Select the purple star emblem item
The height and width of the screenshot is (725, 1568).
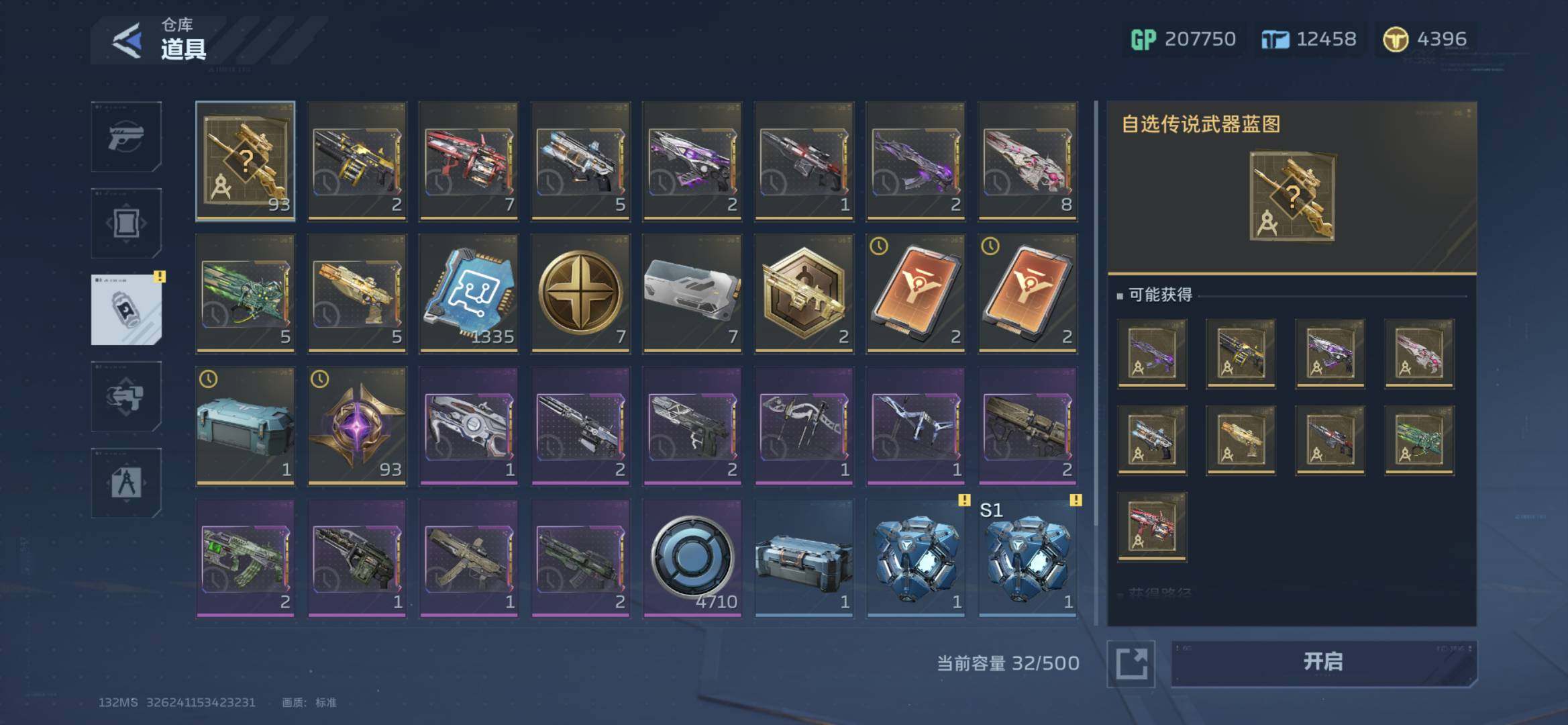tap(357, 425)
